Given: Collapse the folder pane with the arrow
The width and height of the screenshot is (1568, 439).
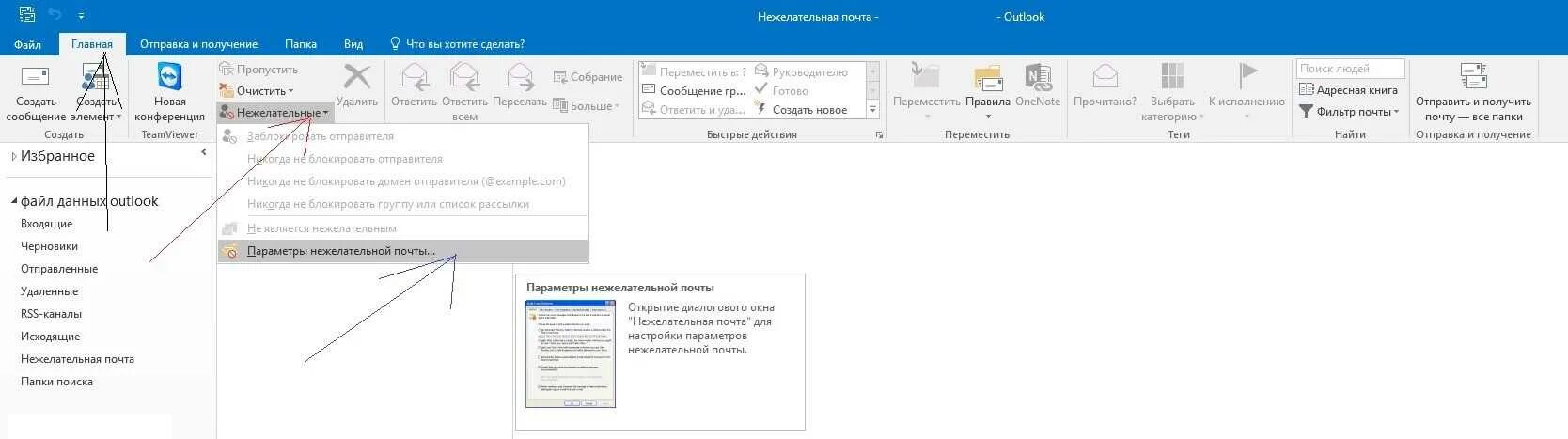Looking at the screenshot, I should (x=203, y=152).
